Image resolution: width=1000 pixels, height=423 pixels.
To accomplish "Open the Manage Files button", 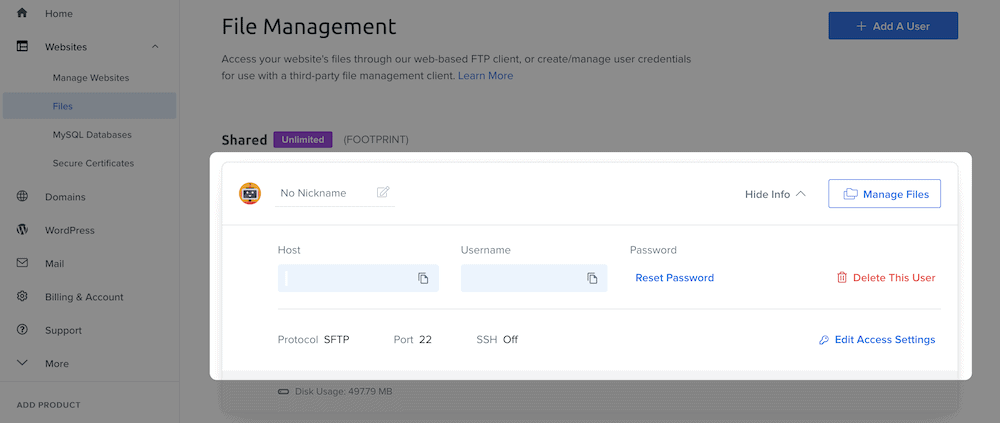I will point(885,194).
